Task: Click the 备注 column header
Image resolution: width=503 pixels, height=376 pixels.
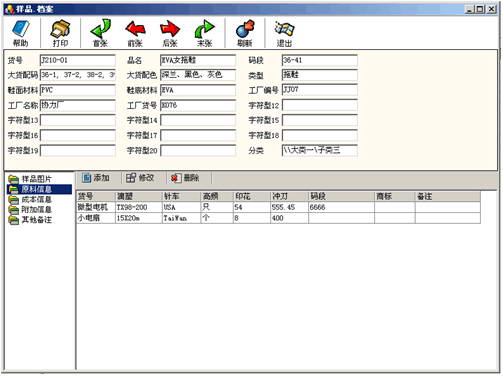Action: click(x=448, y=196)
